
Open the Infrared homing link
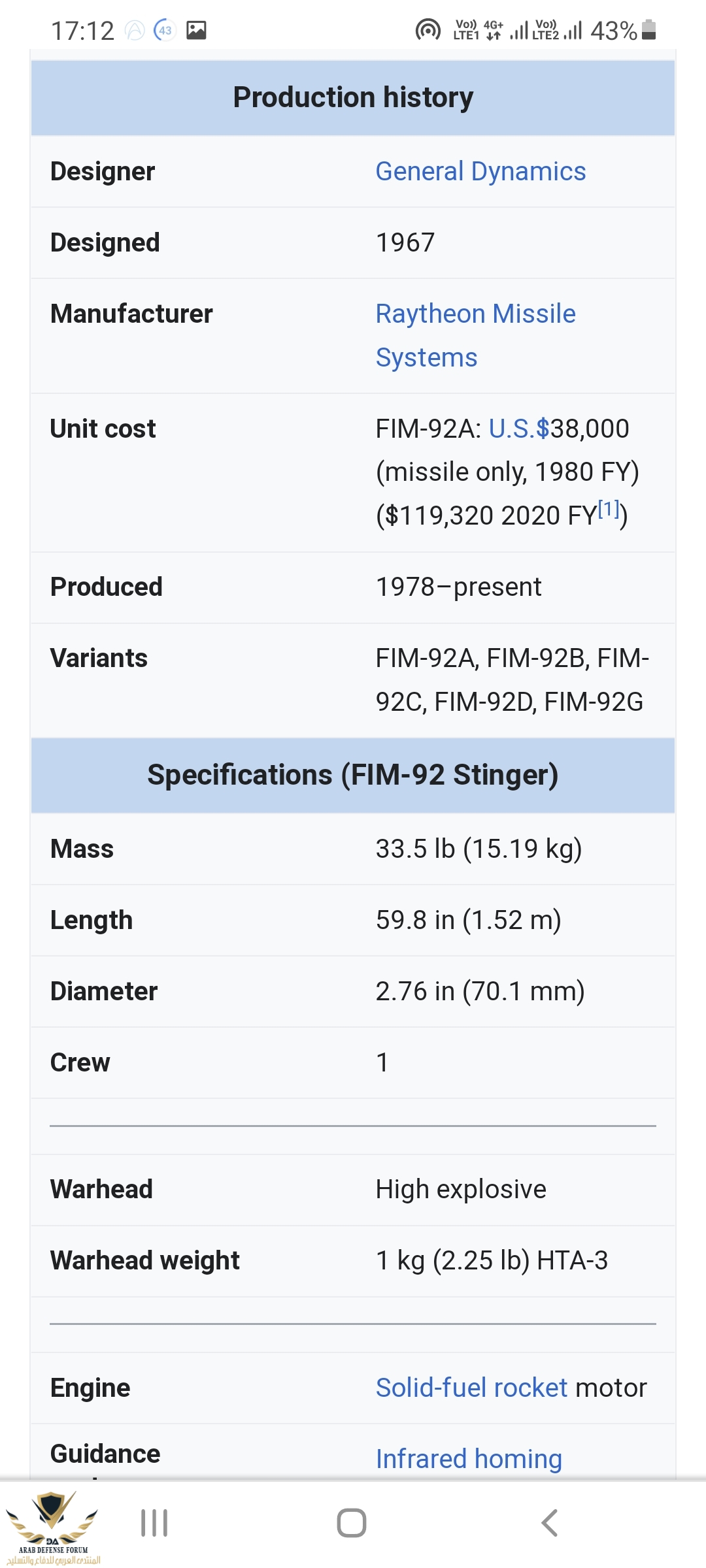pyautogui.click(x=469, y=1458)
